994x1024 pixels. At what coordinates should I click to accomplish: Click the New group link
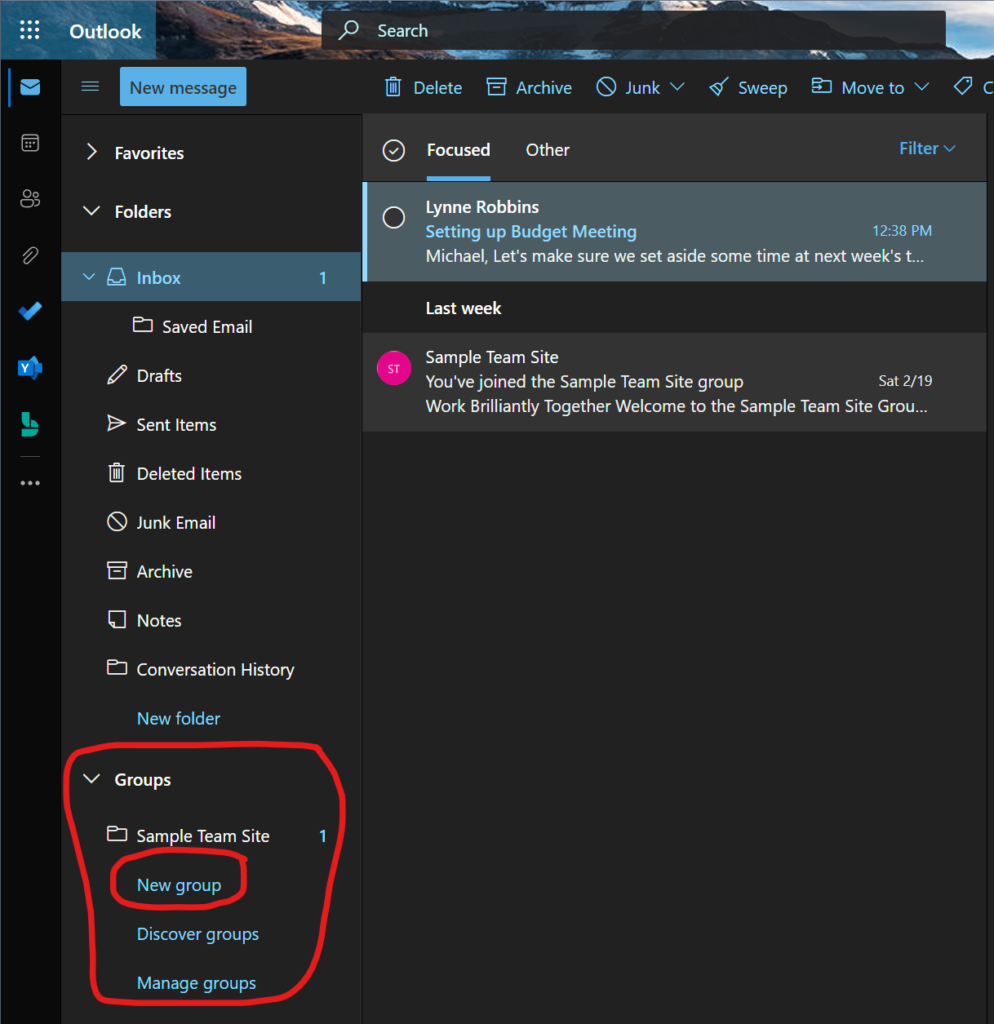pos(178,885)
